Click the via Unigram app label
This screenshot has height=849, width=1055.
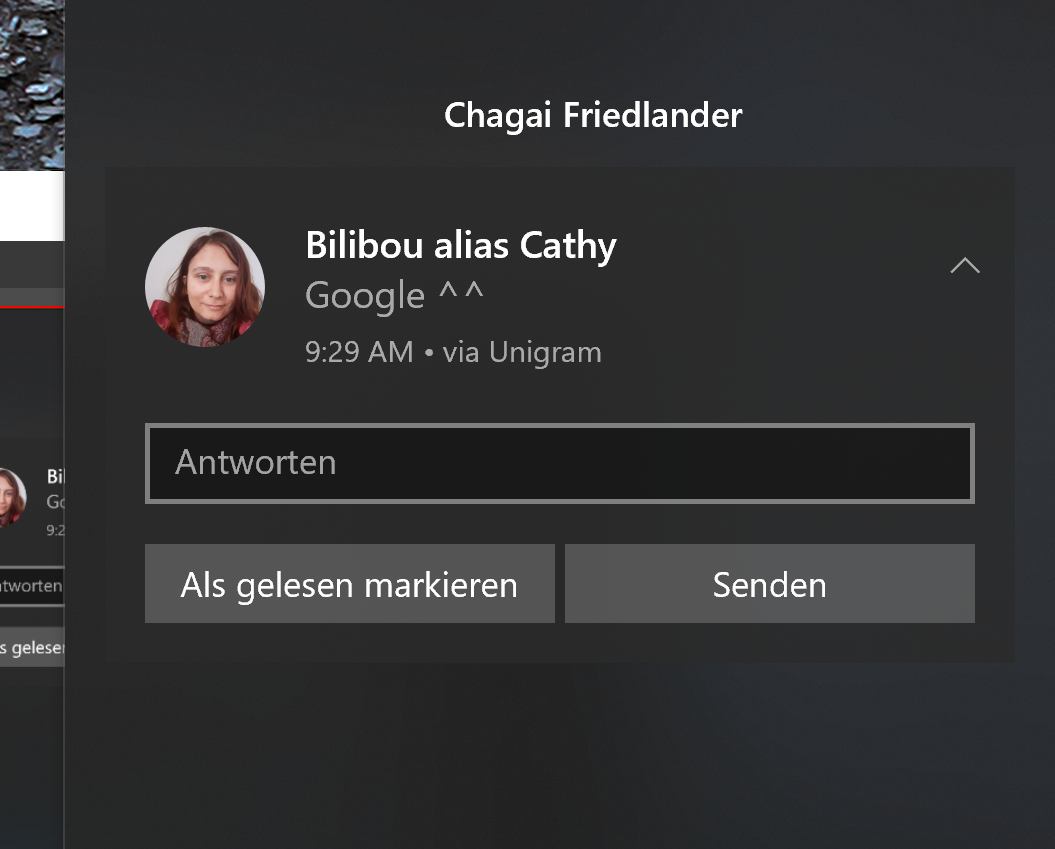coord(522,353)
